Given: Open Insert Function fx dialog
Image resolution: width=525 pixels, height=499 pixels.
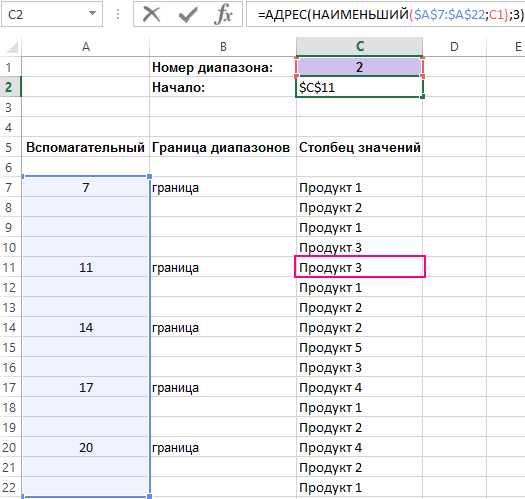Looking at the screenshot, I should click(224, 14).
